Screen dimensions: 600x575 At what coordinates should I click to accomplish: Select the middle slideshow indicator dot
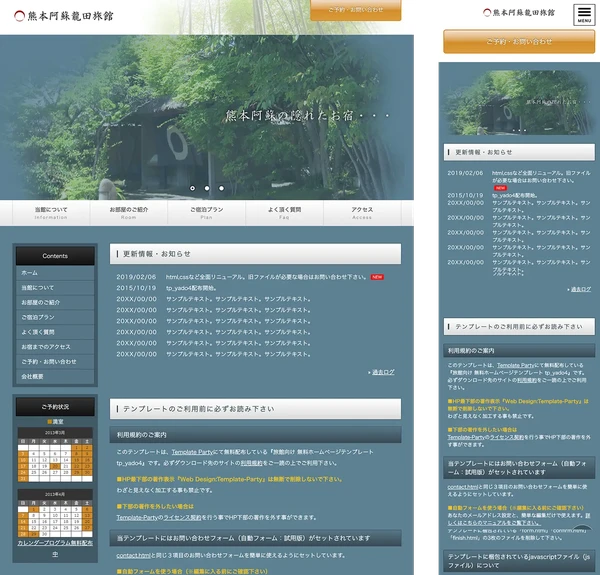pyautogui.click(x=207, y=188)
